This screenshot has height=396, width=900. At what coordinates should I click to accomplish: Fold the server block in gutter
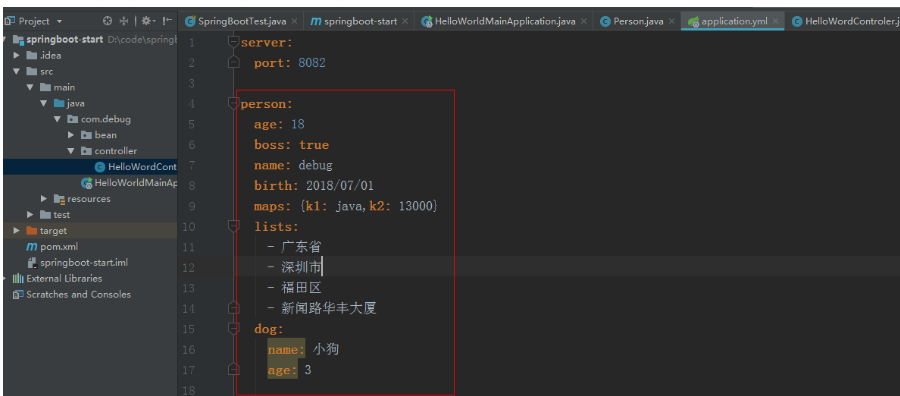pos(233,41)
